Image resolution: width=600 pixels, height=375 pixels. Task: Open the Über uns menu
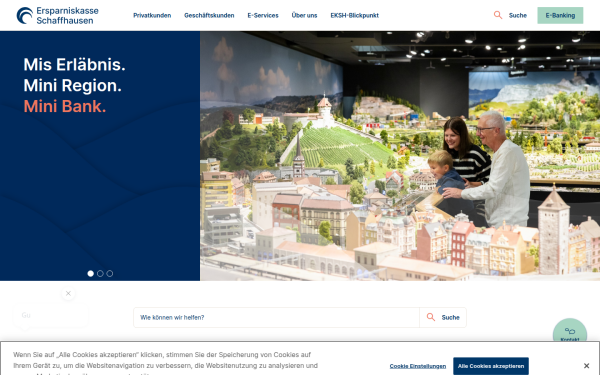tap(304, 15)
